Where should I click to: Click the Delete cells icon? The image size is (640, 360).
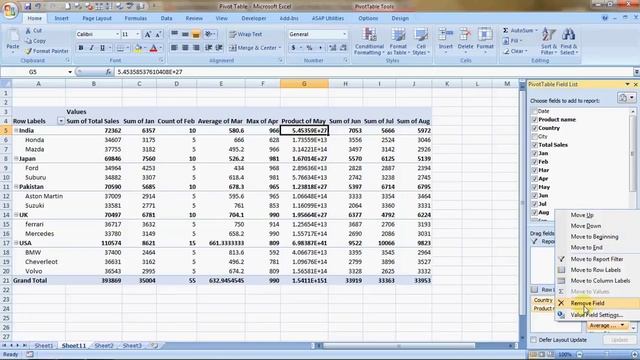coord(465,34)
